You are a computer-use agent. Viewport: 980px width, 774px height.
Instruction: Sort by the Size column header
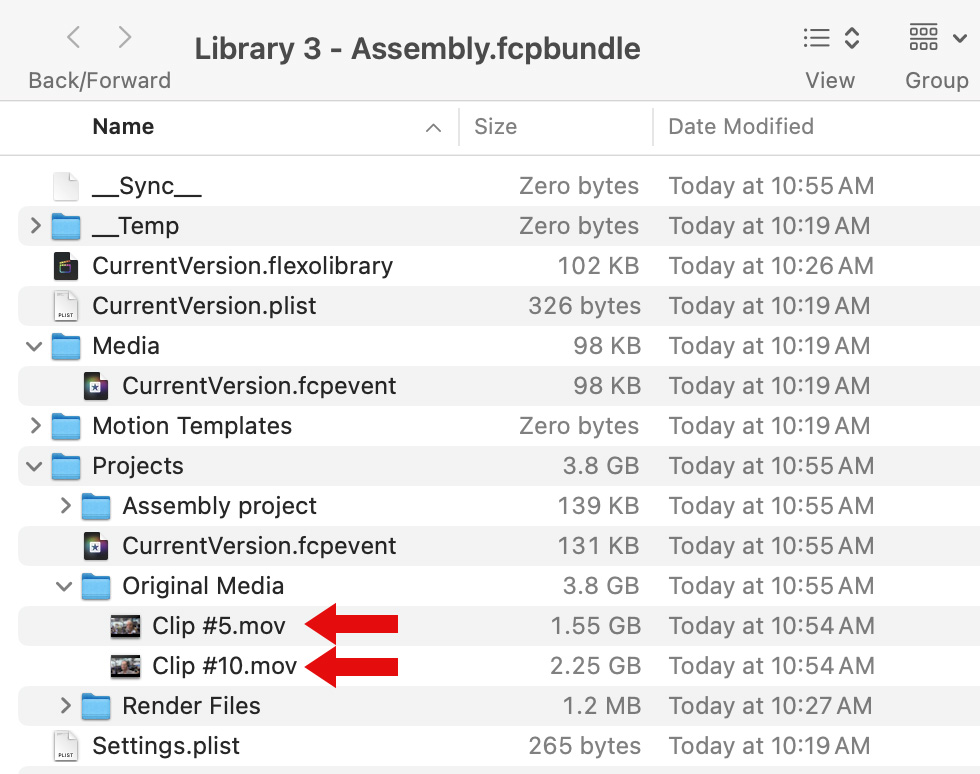(496, 127)
